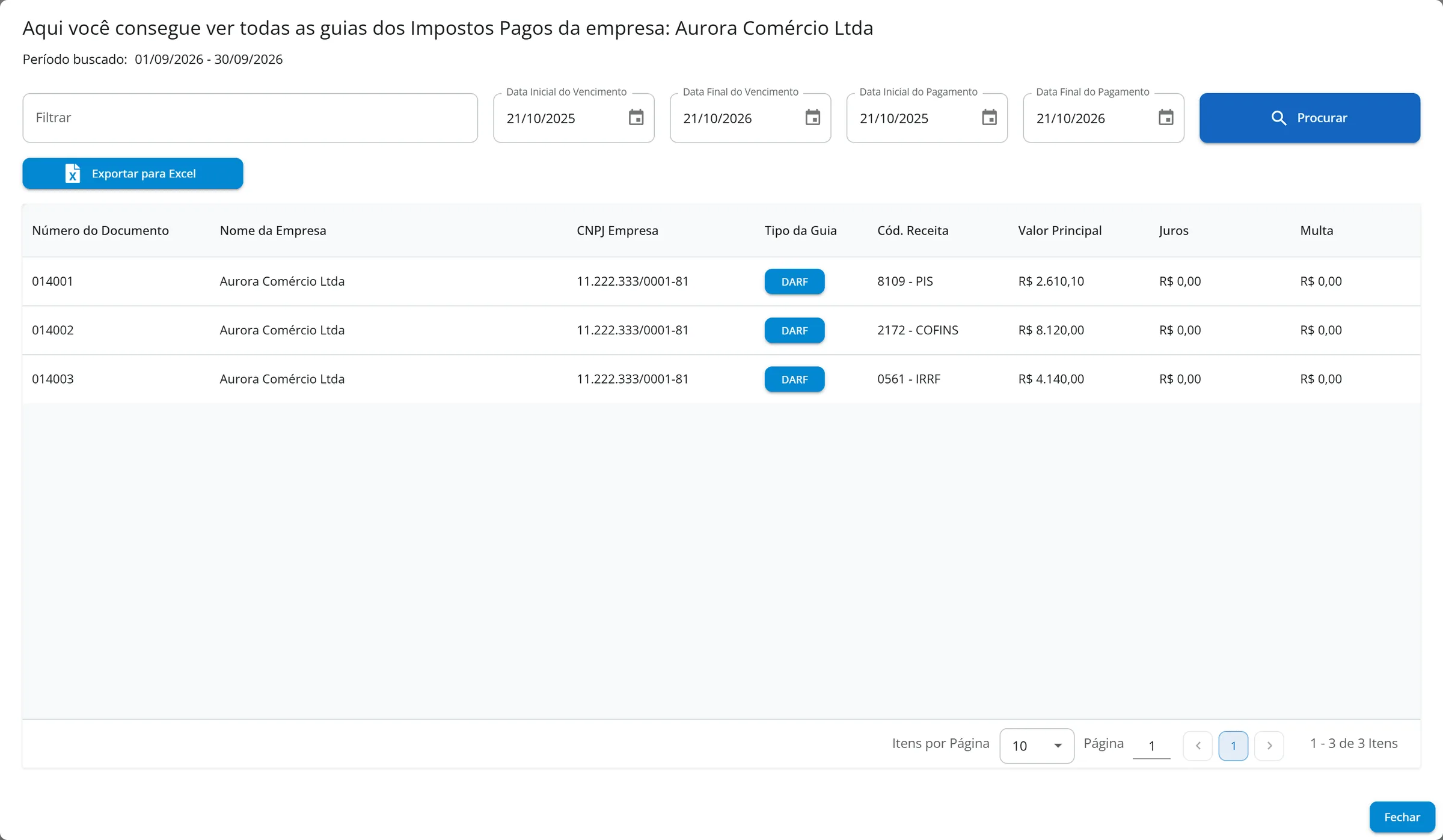Open the Itens por Página dropdown

coord(1037,746)
